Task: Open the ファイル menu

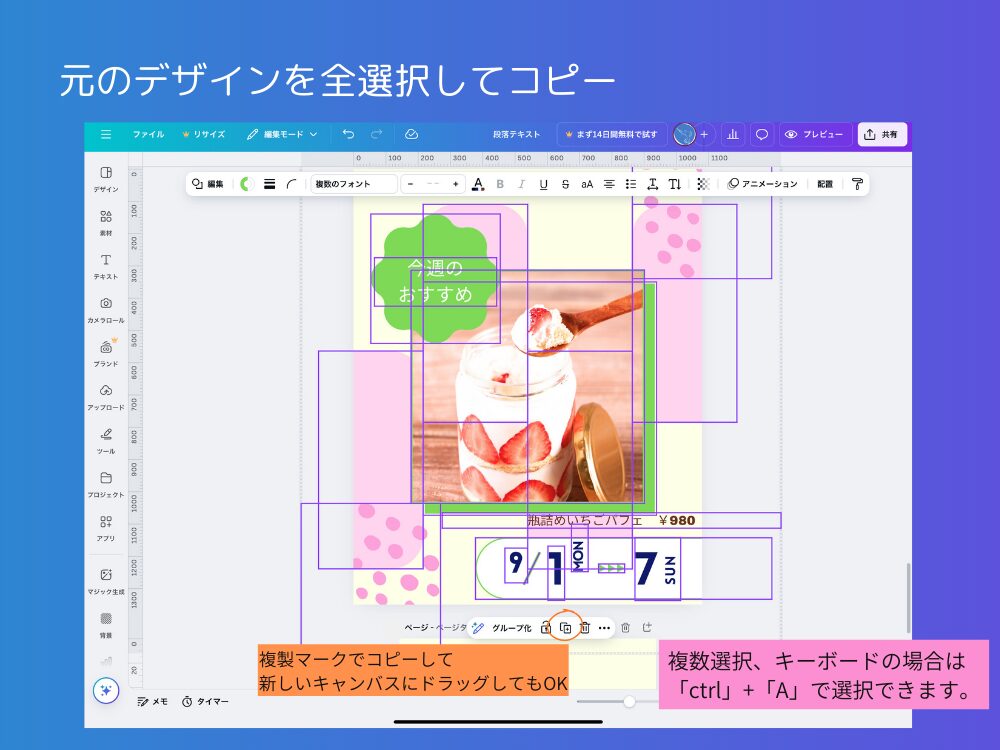Action: 149,134
